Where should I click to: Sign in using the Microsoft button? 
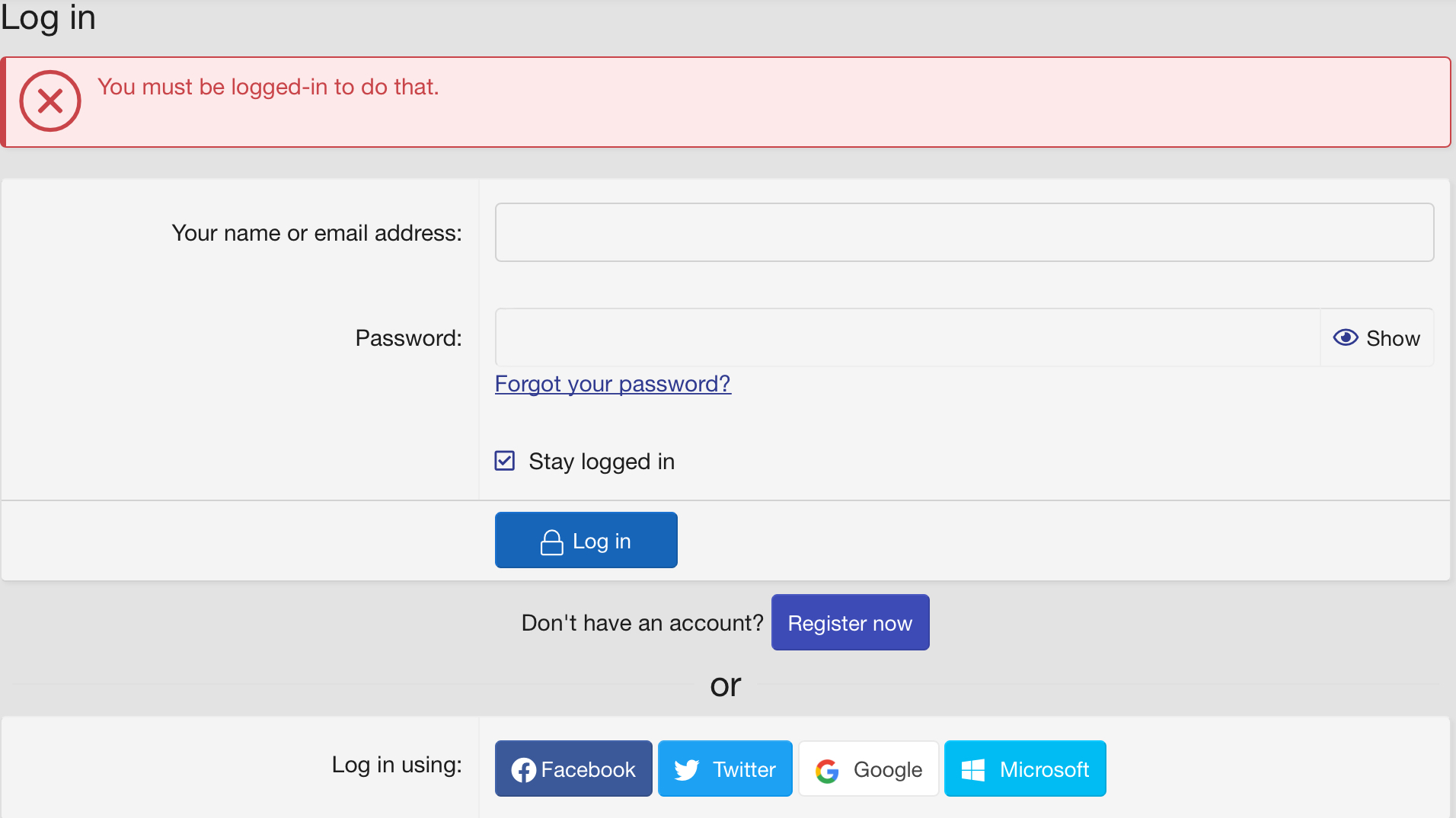1025,769
